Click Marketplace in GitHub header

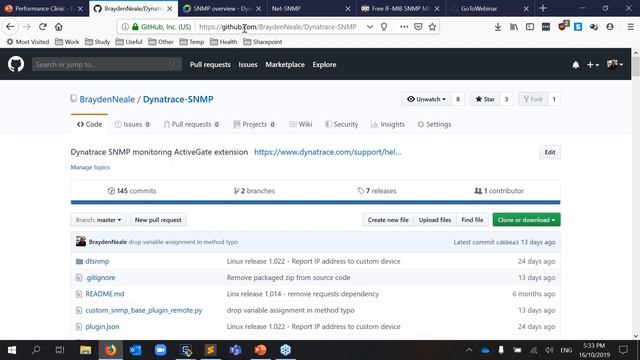285,65
